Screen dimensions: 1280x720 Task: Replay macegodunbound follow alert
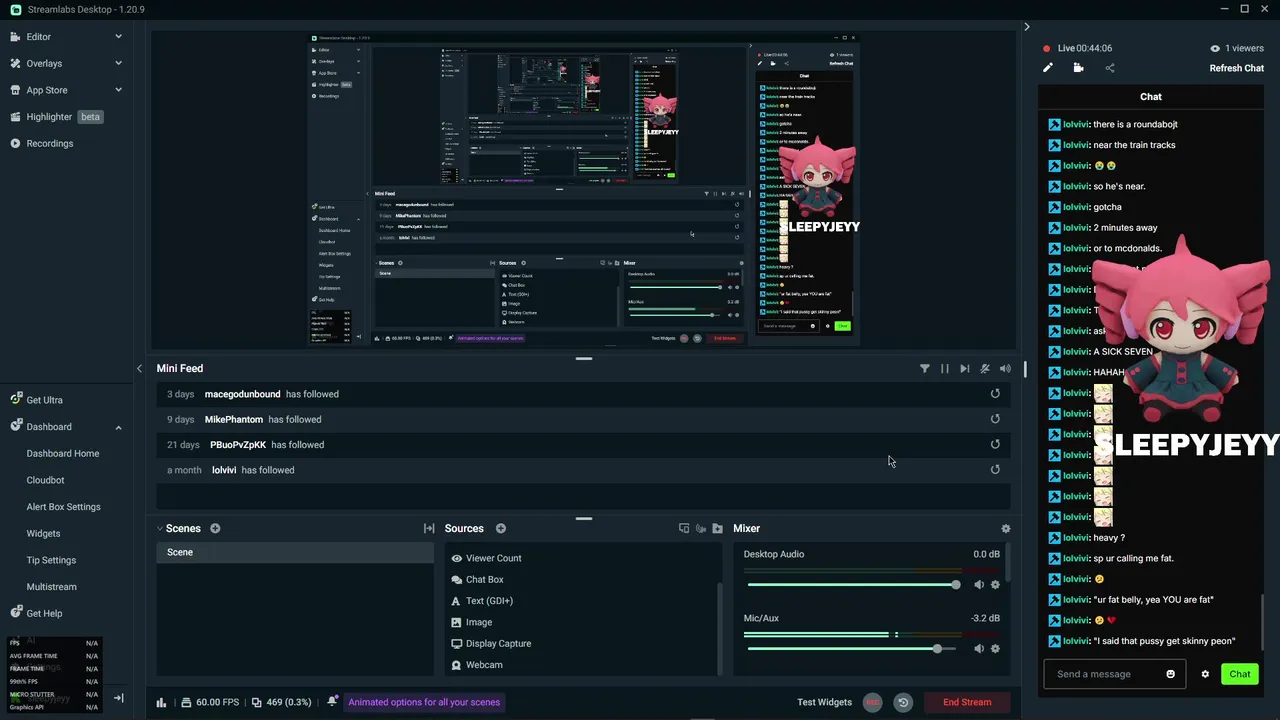click(x=995, y=394)
